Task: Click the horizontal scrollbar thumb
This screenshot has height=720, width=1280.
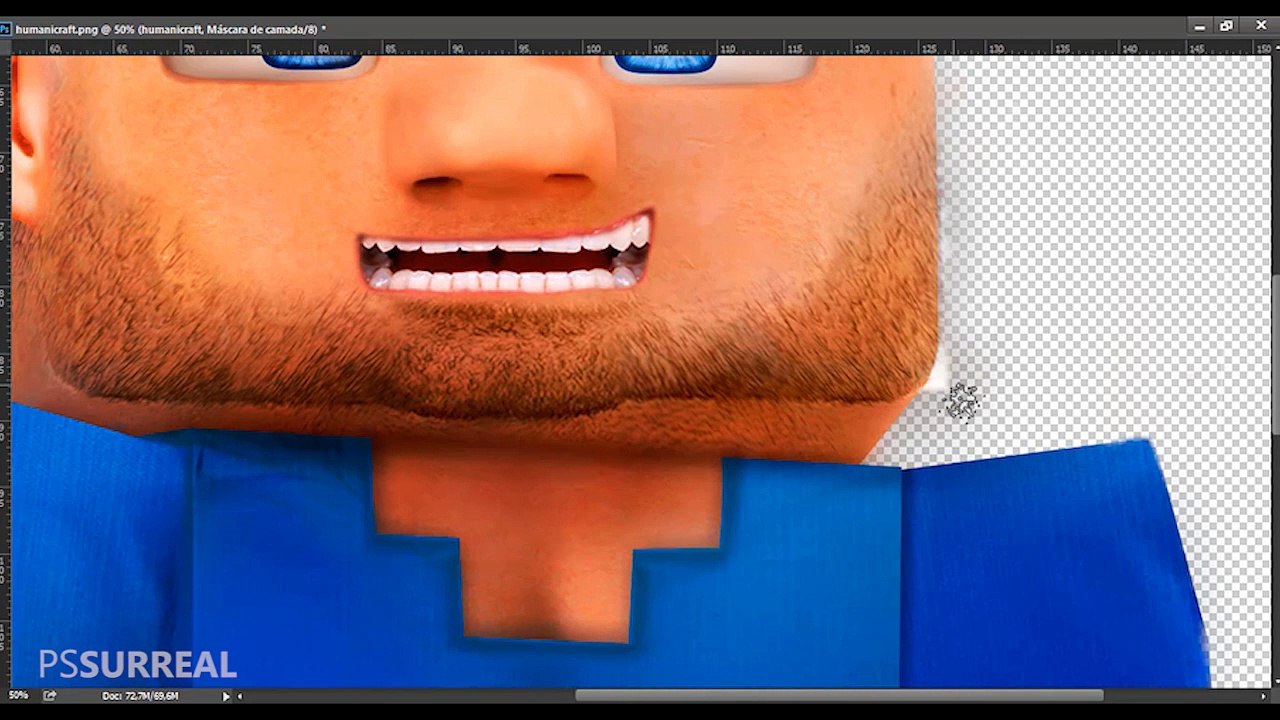Action: (x=839, y=696)
